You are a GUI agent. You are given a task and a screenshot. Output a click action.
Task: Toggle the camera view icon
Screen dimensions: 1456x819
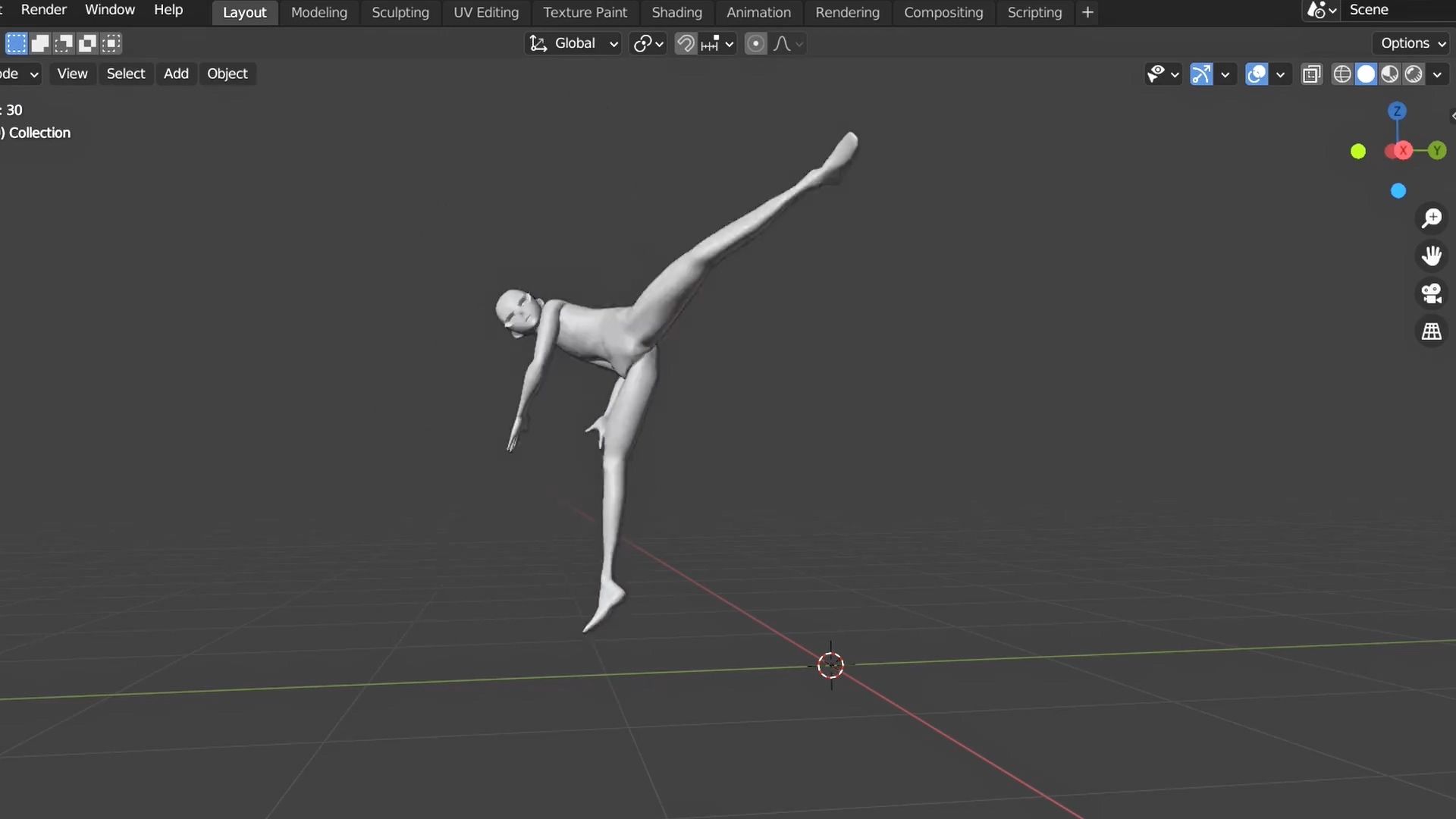click(x=1432, y=293)
